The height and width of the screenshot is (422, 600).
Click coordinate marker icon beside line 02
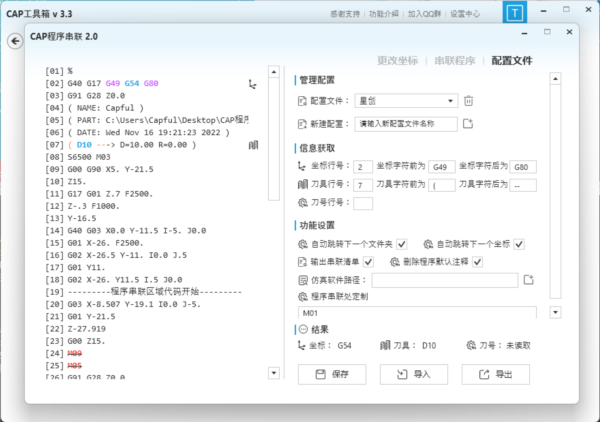253,84
